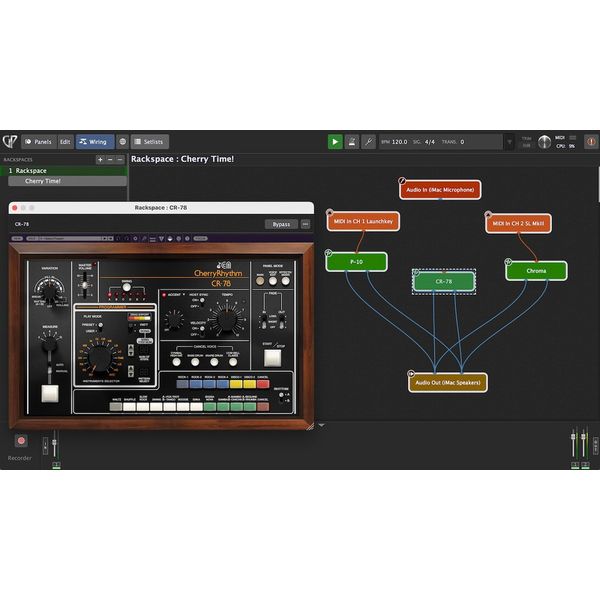
Task: Click the Bypass button in CR-78 window
Action: (281, 224)
